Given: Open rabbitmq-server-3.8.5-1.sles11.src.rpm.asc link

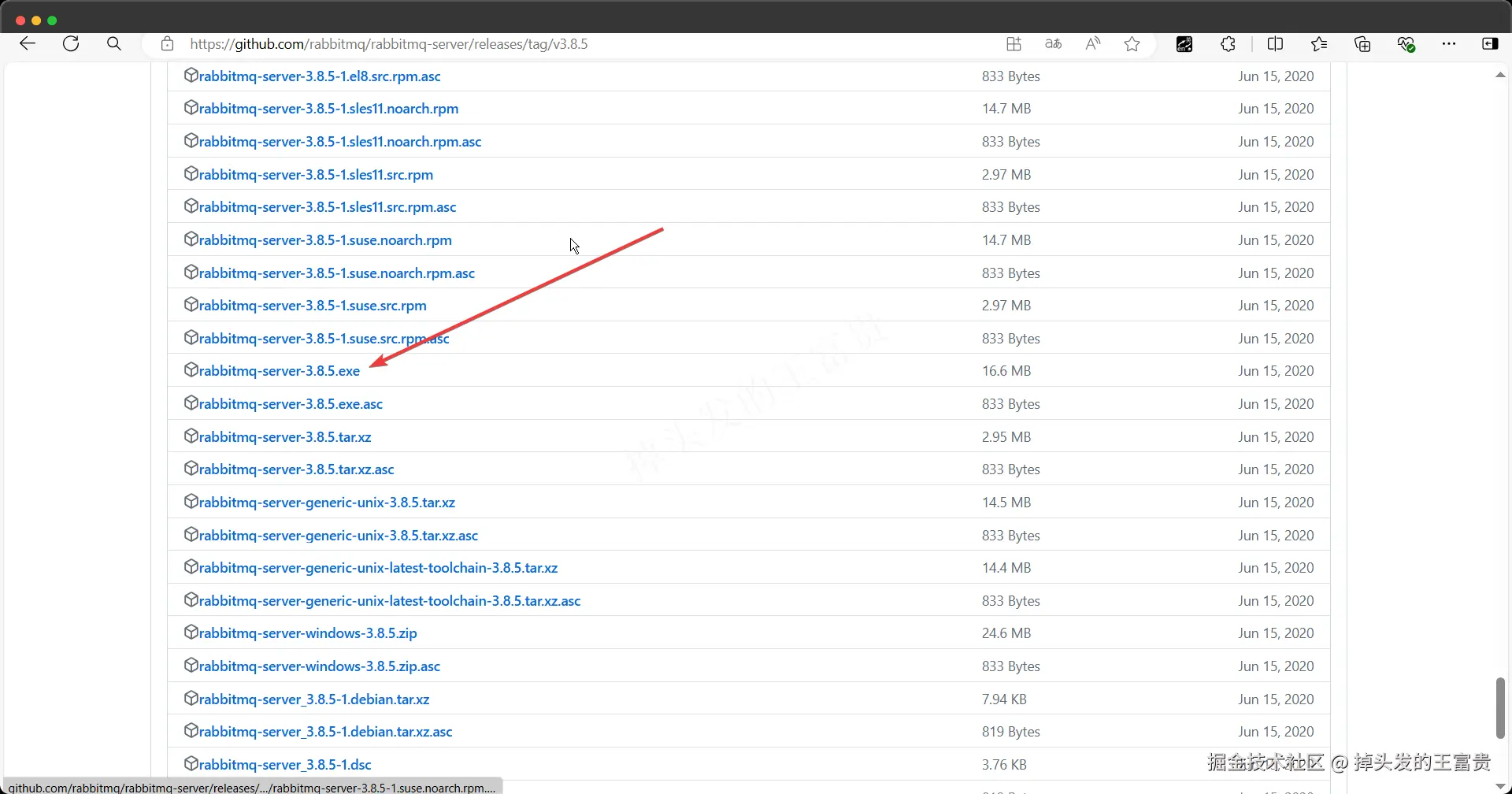Looking at the screenshot, I should (328, 207).
